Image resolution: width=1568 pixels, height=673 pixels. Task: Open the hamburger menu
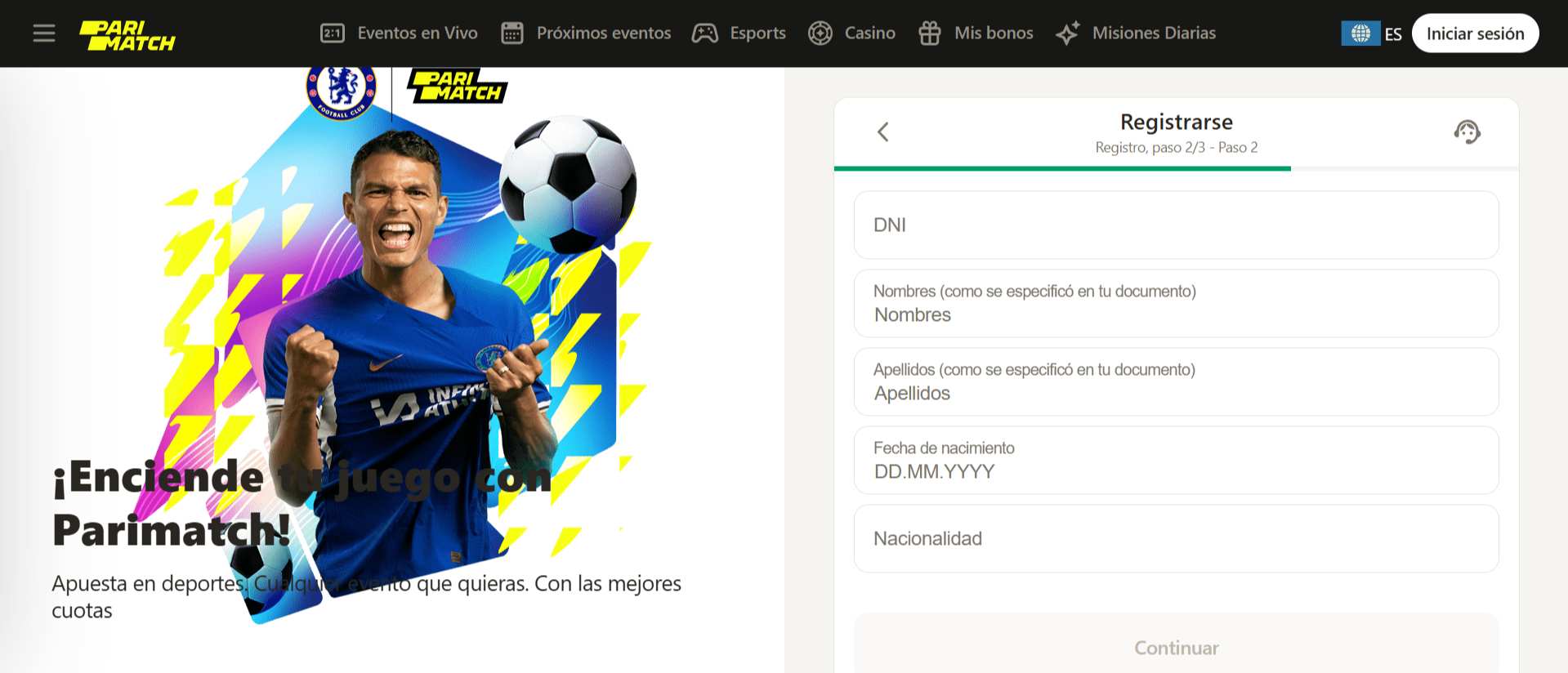[44, 33]
